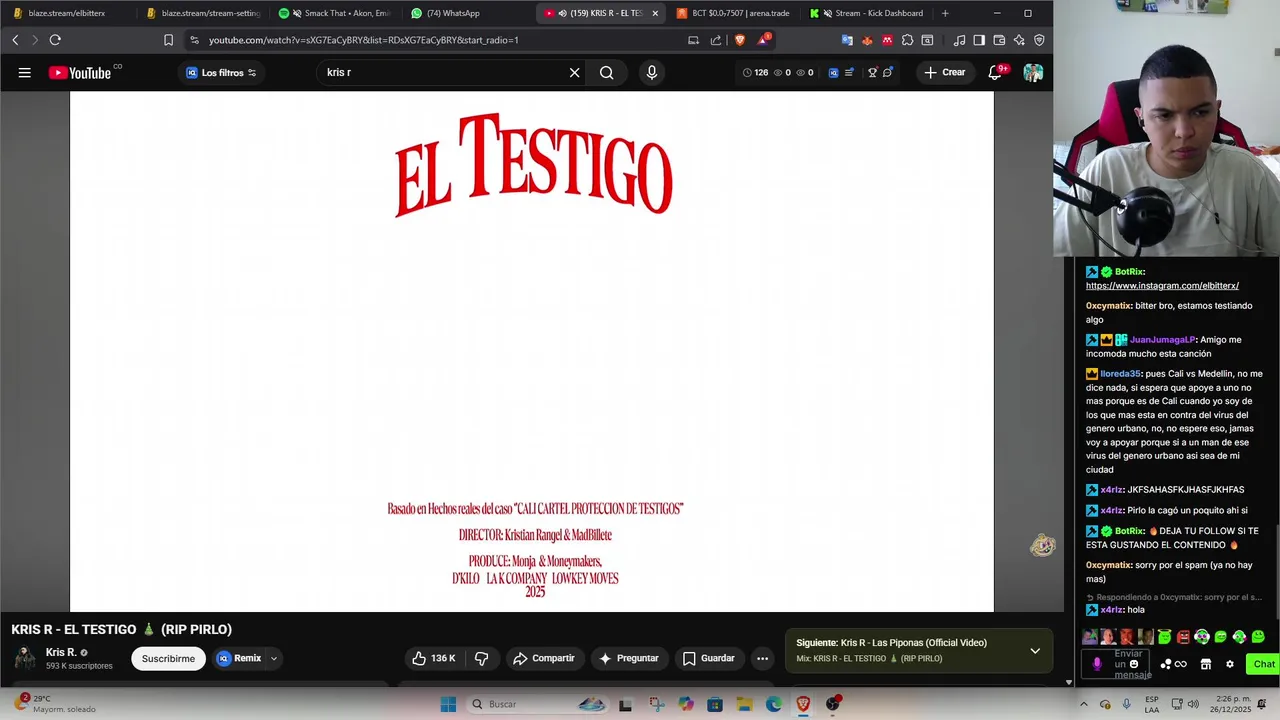
Task: Go to the YouTube home logo
Action: tap(80, 72)
